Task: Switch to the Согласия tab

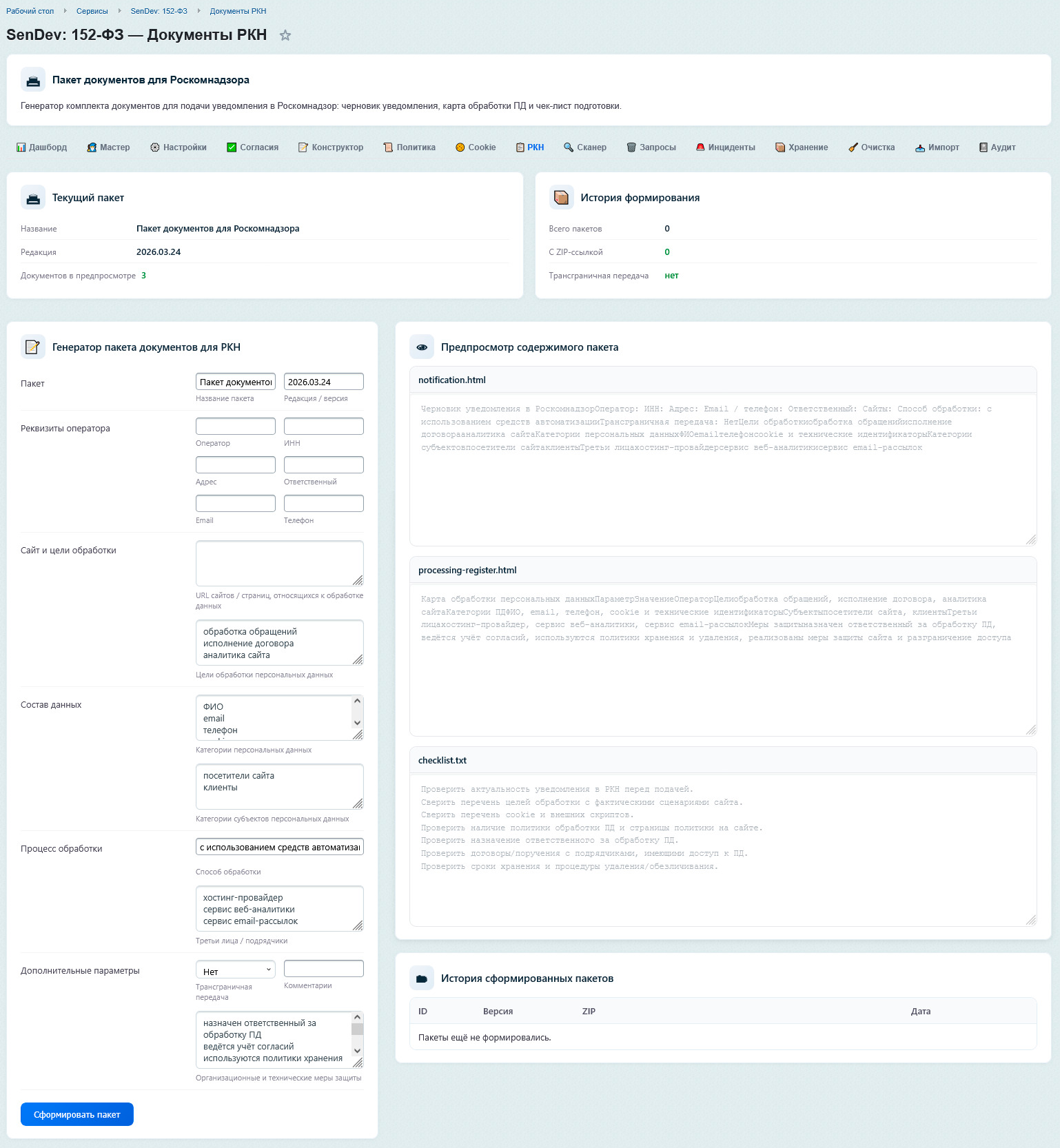Action: [x=253, y=147]
